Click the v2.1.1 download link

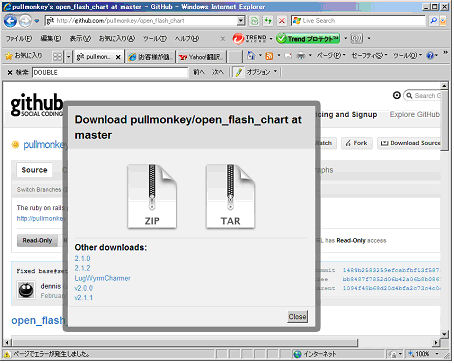point(84,297)
